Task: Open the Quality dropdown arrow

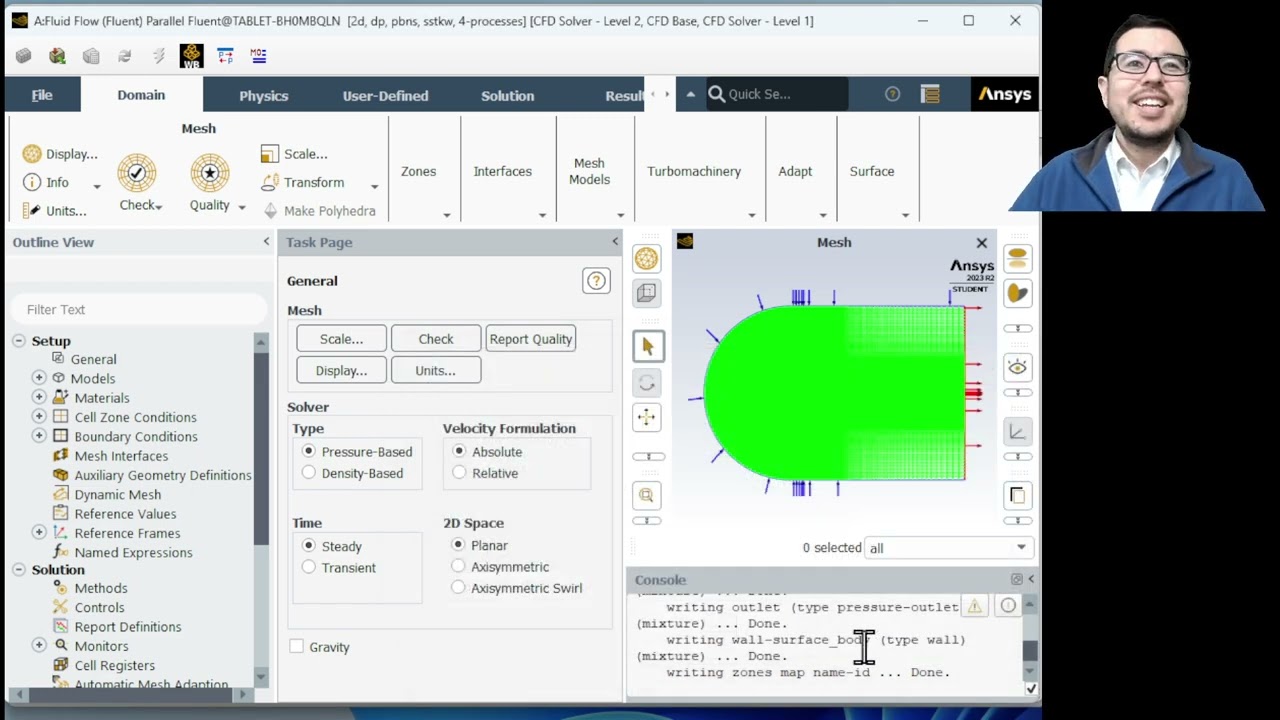Action: click(x=242, y=206)
